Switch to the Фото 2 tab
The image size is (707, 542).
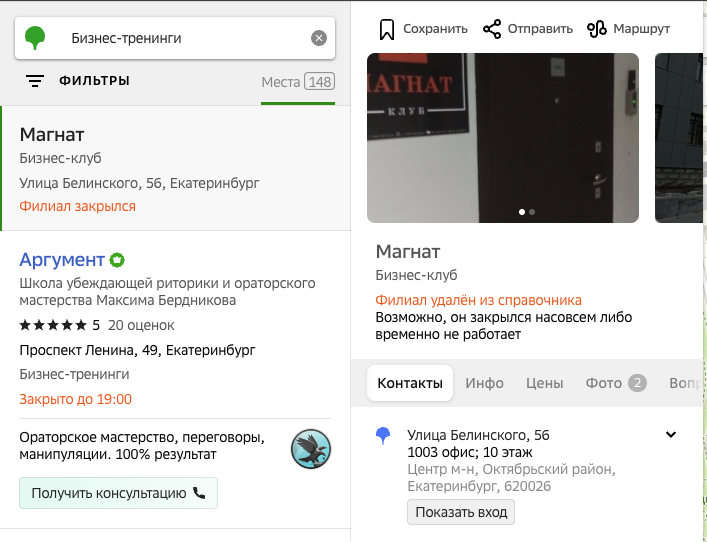[616, 383]
